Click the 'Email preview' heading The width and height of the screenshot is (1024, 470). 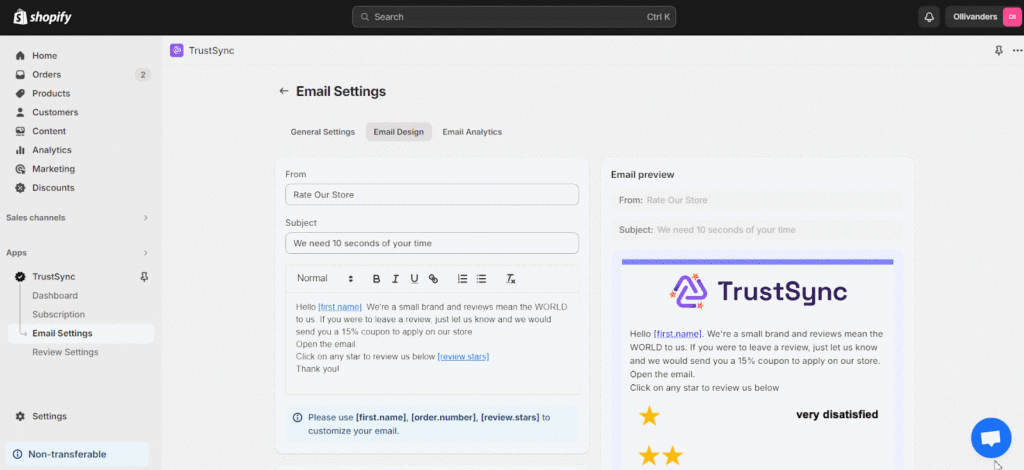[643, 175]
